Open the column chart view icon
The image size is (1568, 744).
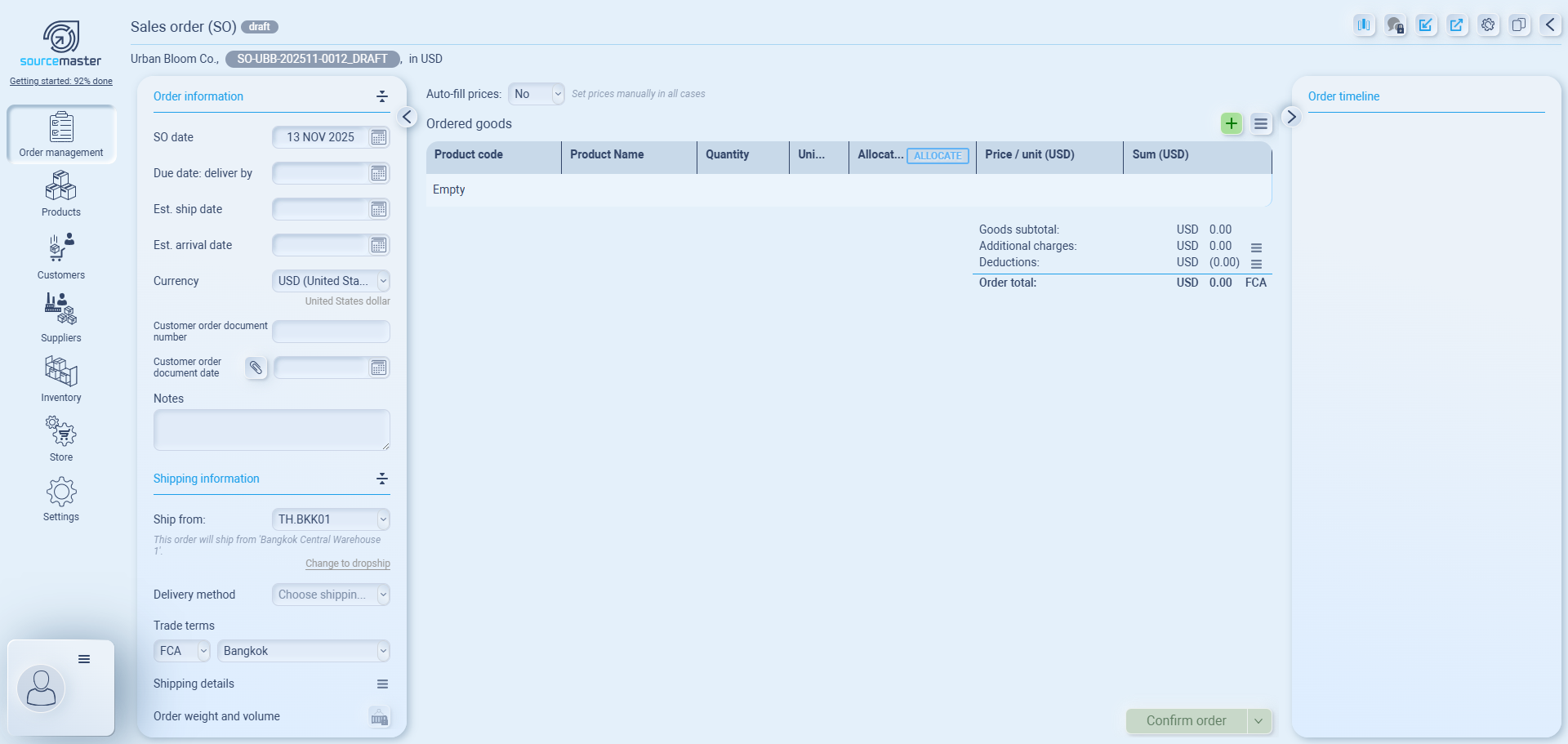pyautogui.click(x=1364, y=25)
